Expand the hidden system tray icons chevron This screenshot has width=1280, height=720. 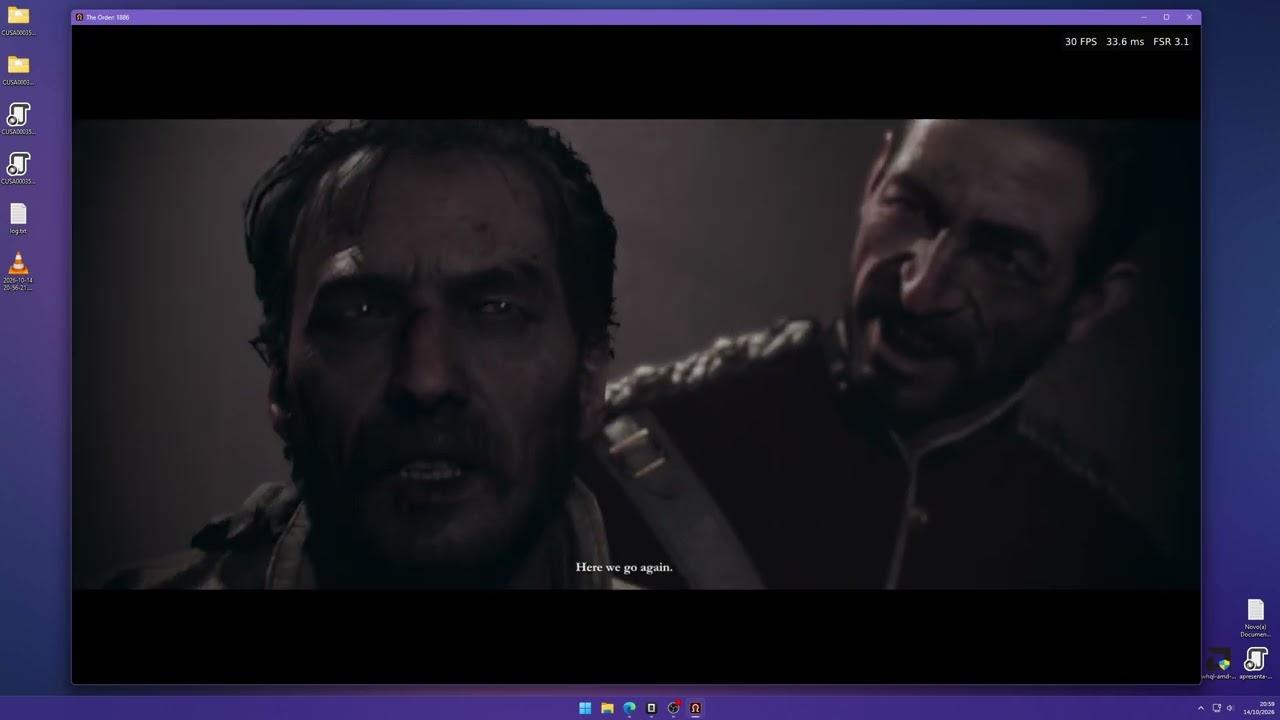point(1201,708)
